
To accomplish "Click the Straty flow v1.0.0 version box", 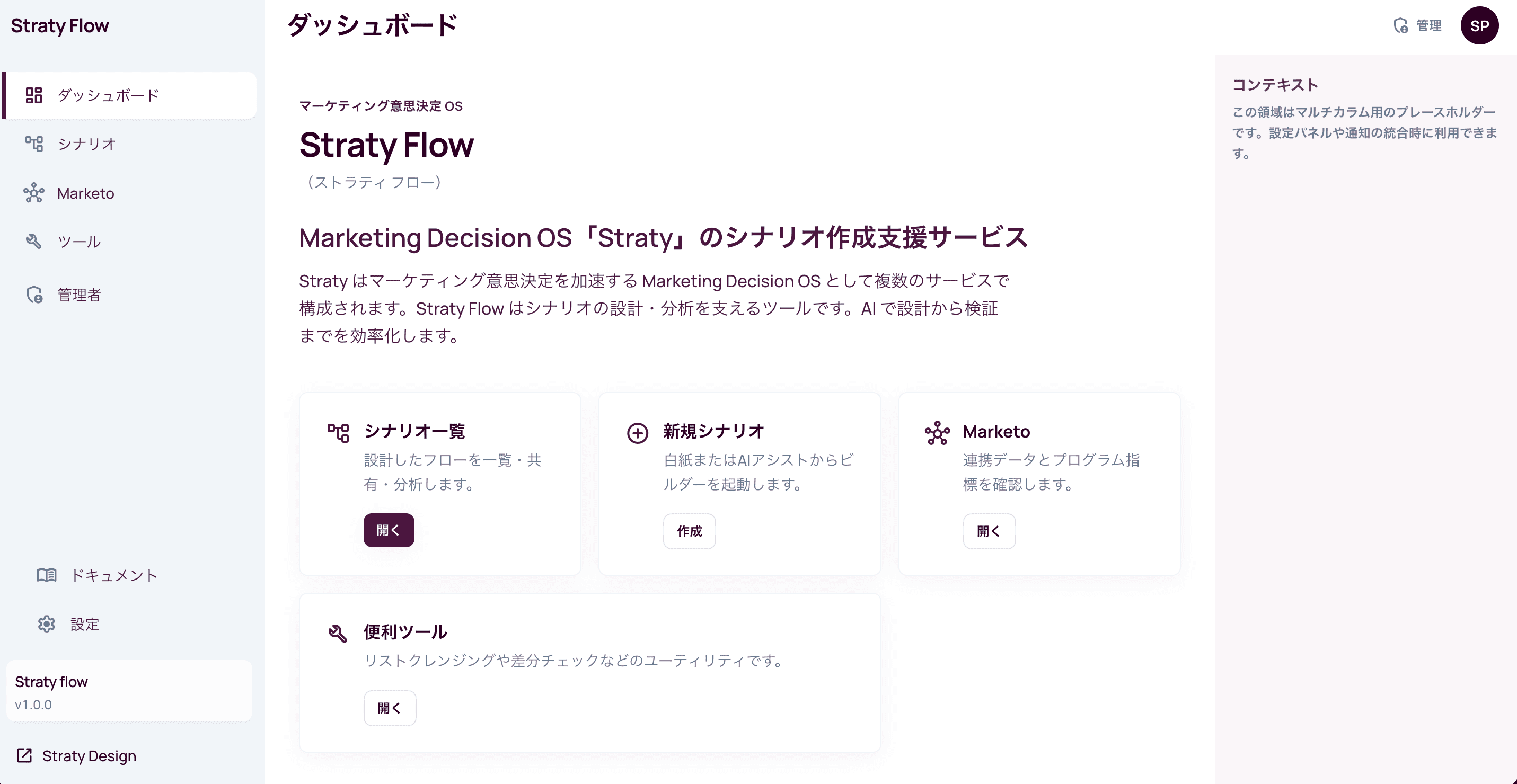I will point(129,691).
